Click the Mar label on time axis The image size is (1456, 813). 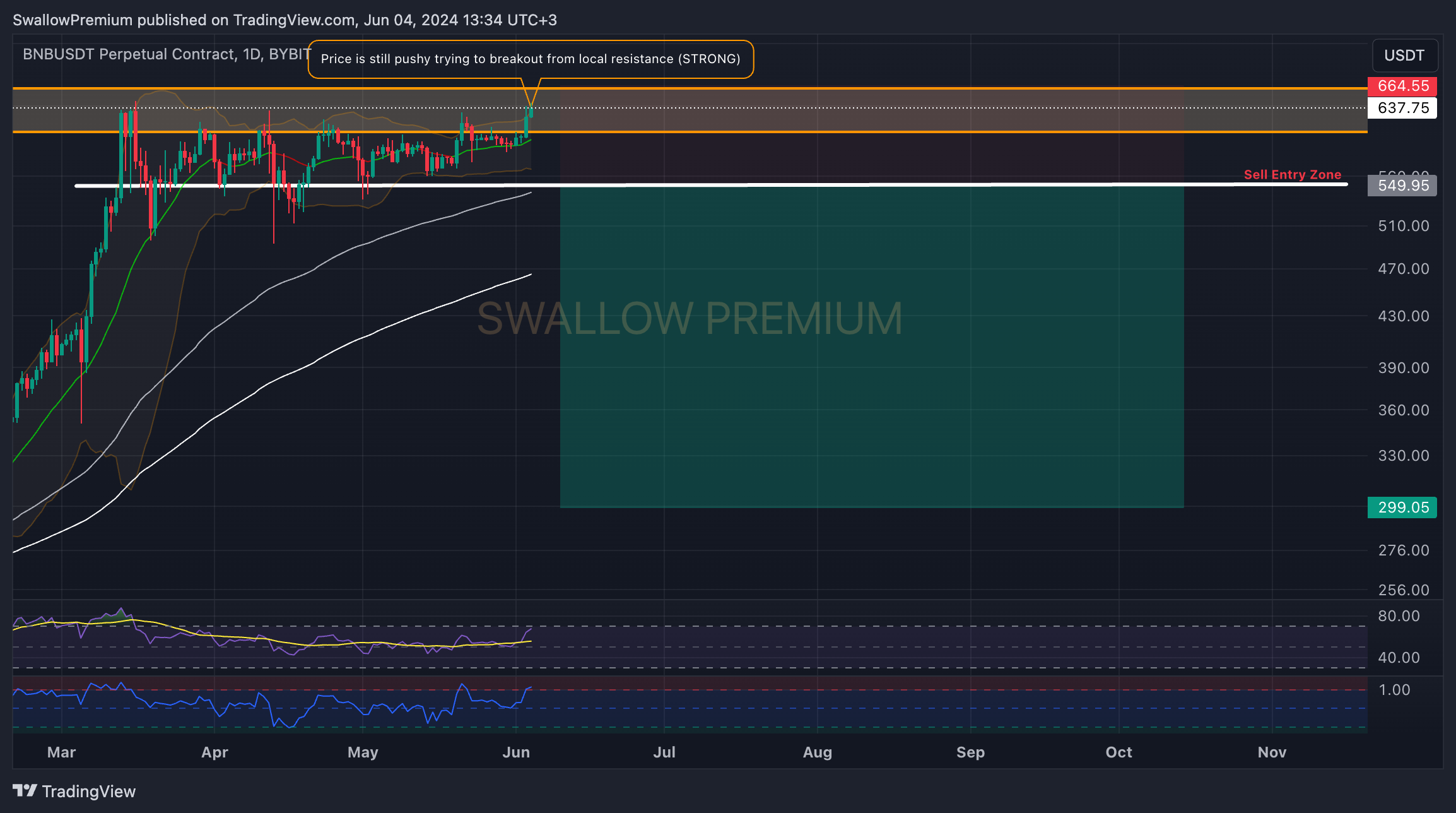62,752
